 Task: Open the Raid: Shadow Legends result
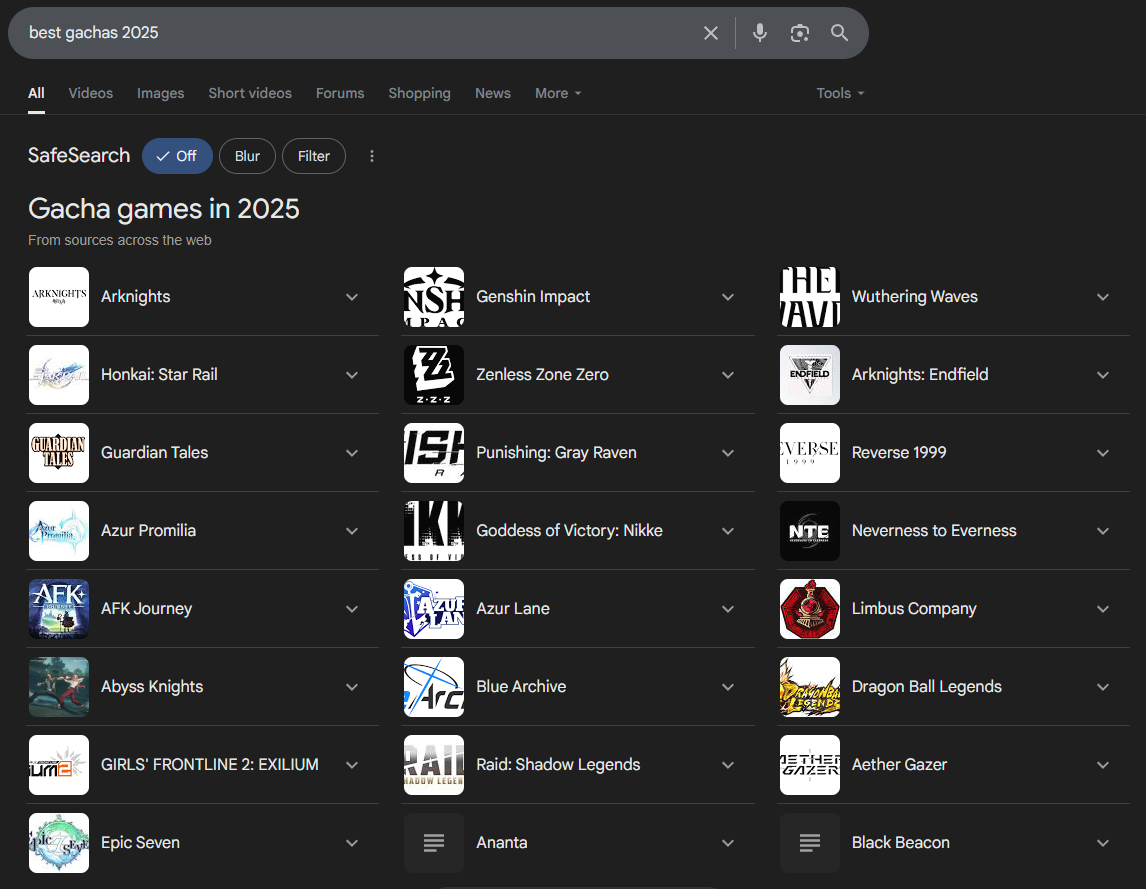point(558,765)
